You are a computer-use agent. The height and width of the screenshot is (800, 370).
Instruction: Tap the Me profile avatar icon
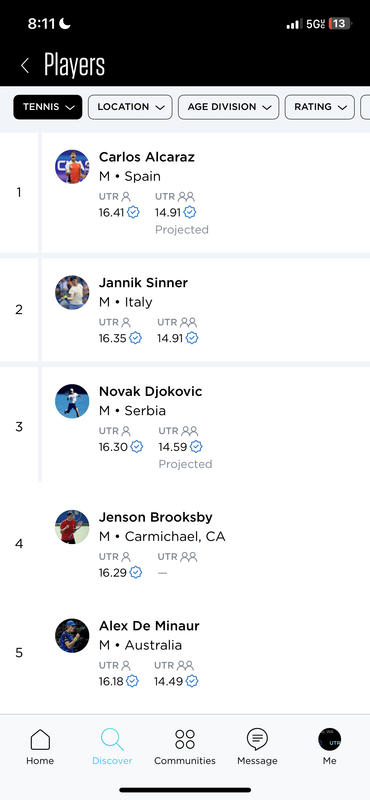tap(330, 739)
